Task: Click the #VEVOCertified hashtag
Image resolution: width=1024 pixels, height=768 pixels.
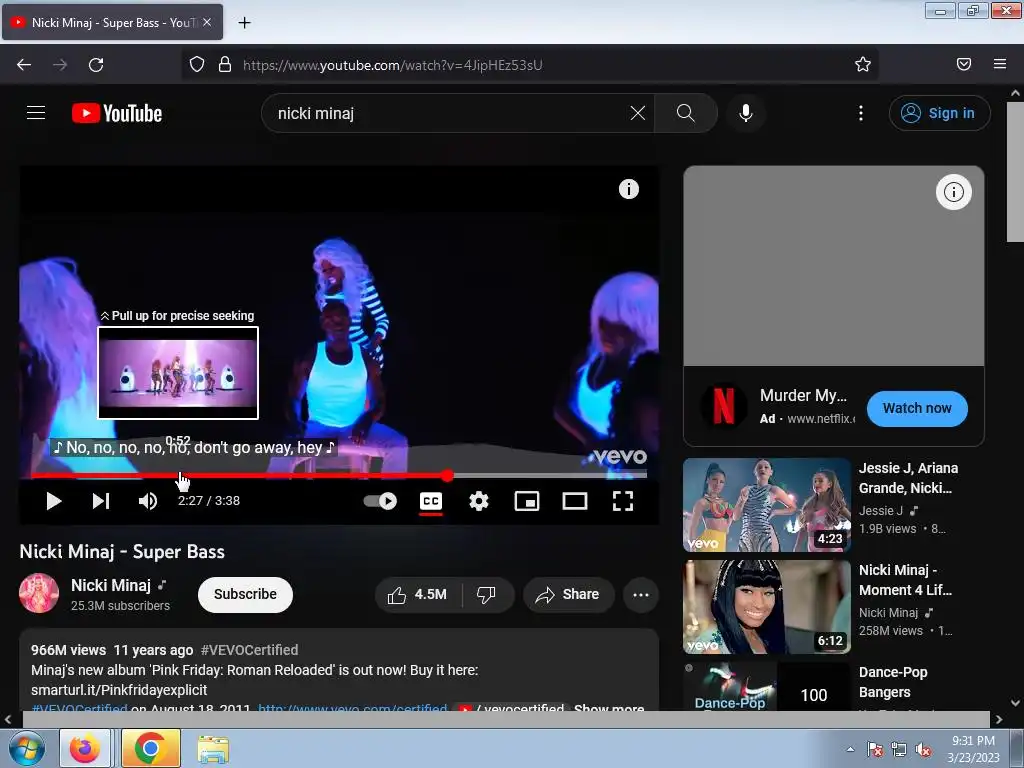Action: [x=249, y=650]
